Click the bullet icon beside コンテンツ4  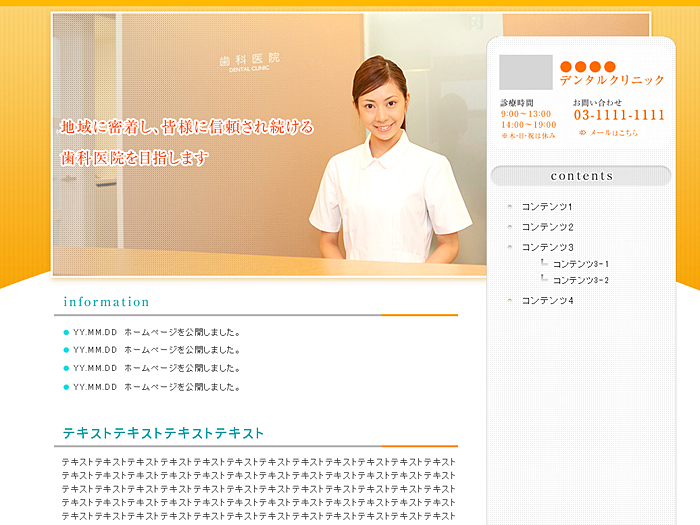(510, 300)
